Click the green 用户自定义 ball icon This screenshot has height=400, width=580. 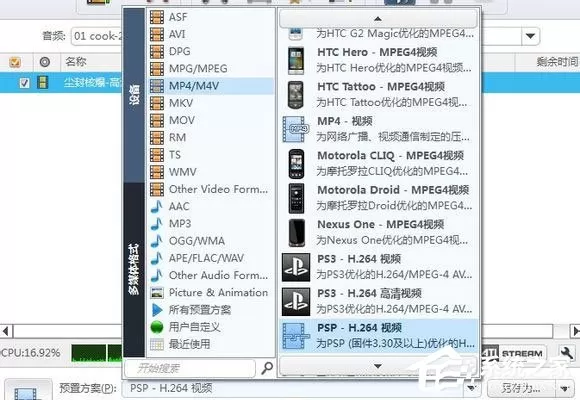[x=157, y=327]
